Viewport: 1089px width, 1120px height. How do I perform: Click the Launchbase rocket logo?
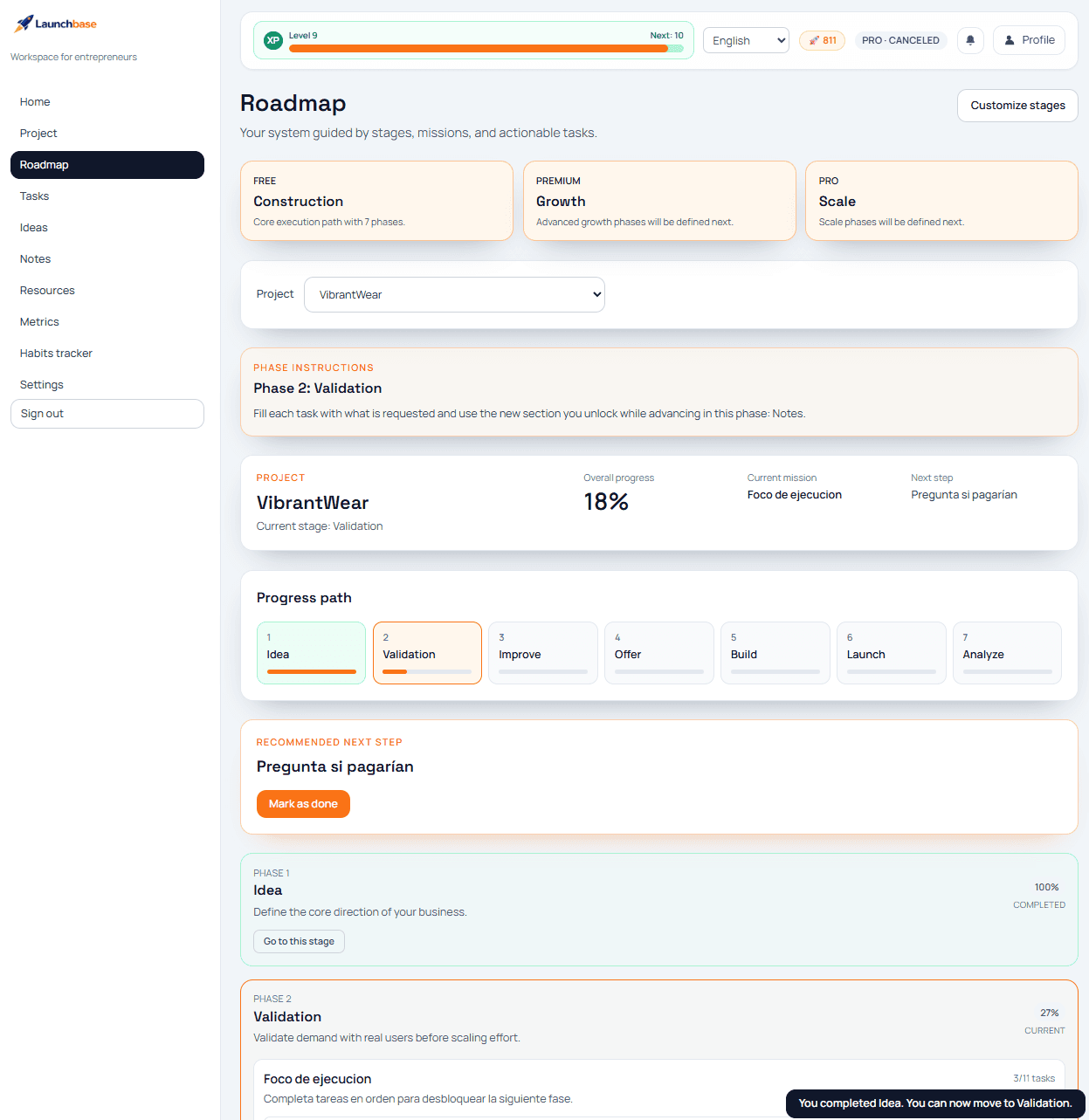pyautogui.click(x=24, y=24)
